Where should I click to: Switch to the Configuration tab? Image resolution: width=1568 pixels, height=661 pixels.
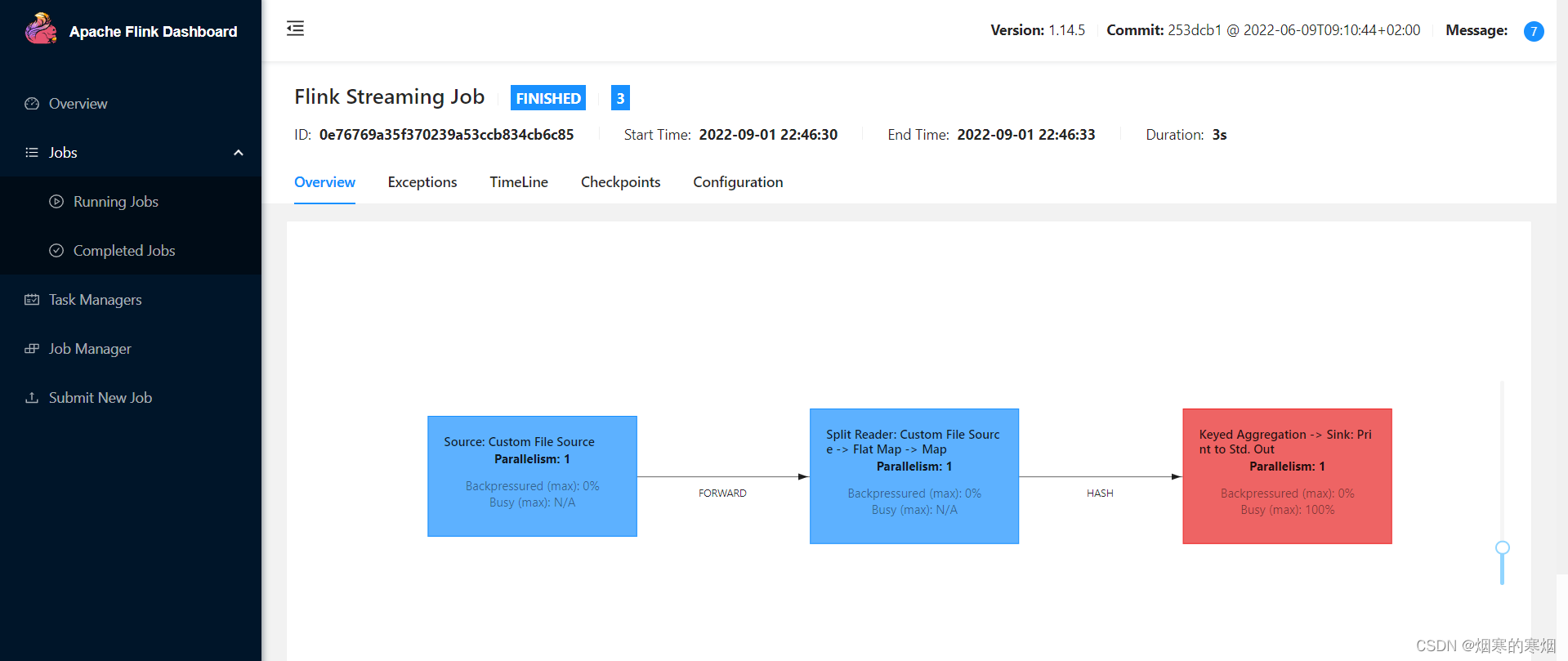(738, 182)
